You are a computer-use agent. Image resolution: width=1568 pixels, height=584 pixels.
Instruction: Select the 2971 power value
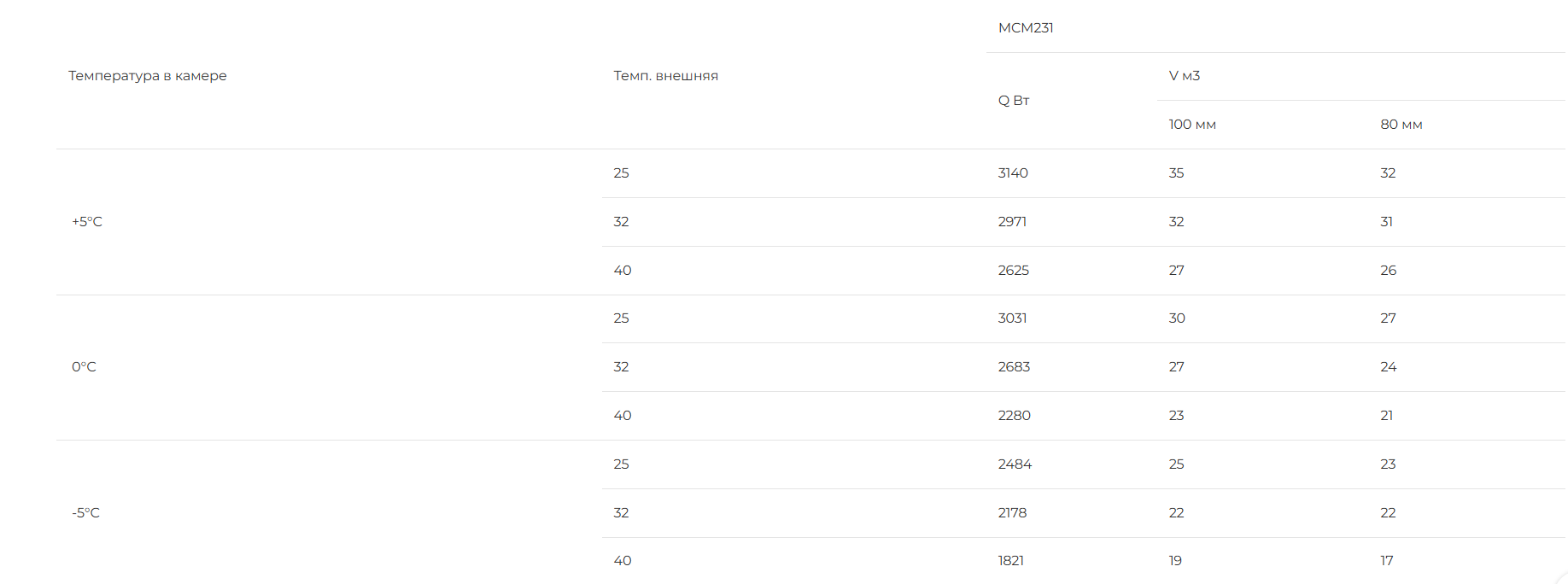click(x=1012, y=222)
